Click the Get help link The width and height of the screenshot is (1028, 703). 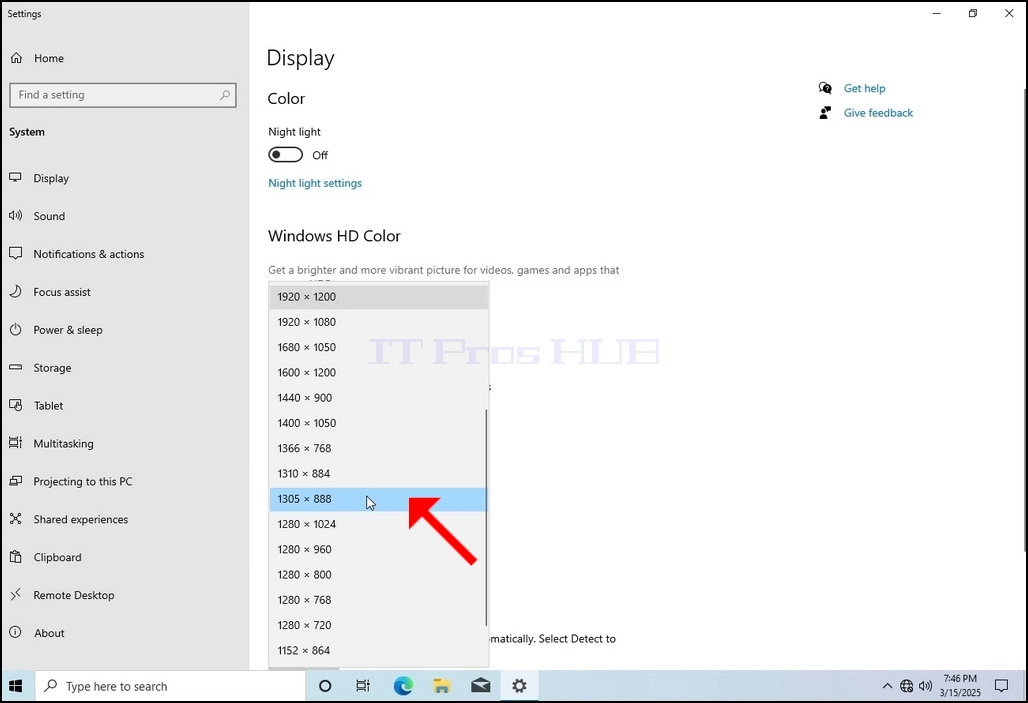tap(864, 88)
